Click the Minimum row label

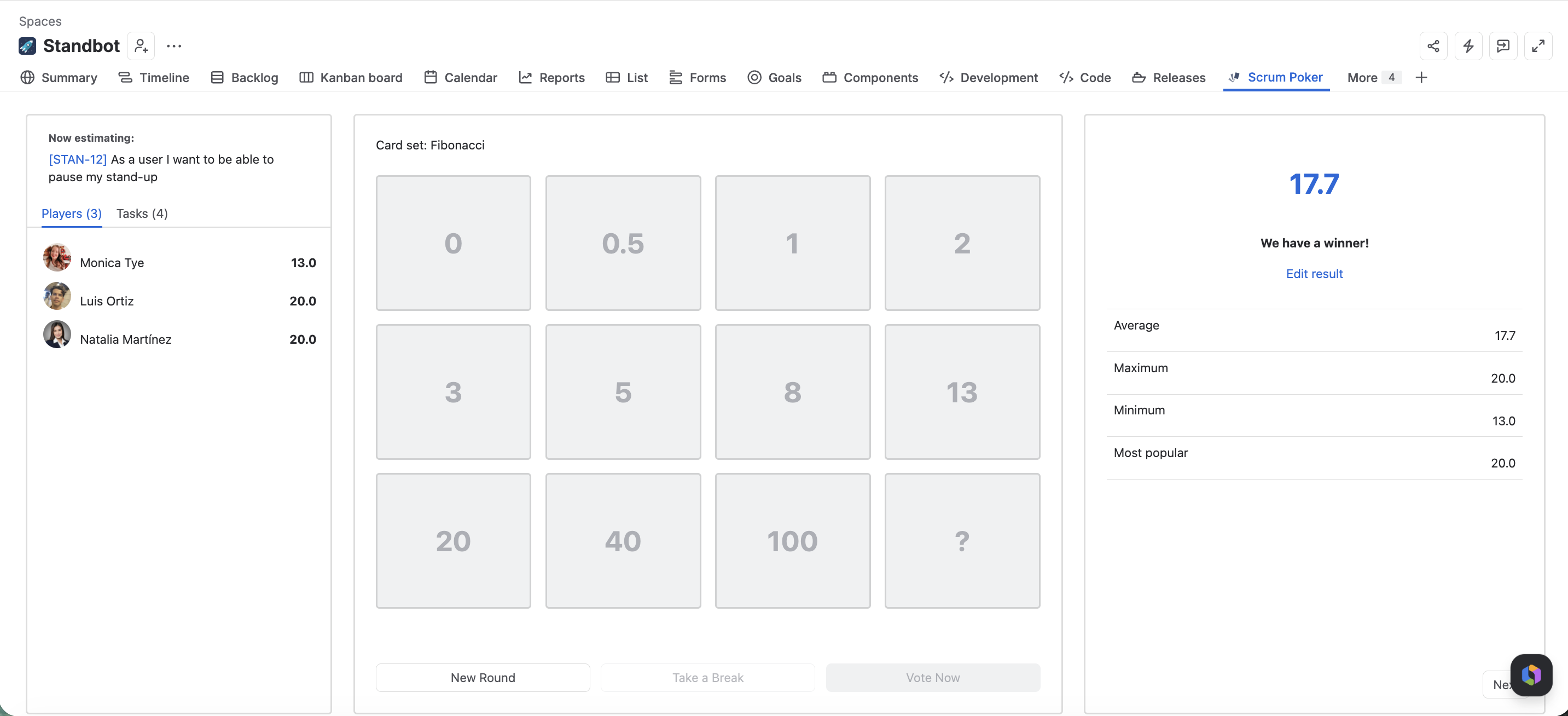1140,410
